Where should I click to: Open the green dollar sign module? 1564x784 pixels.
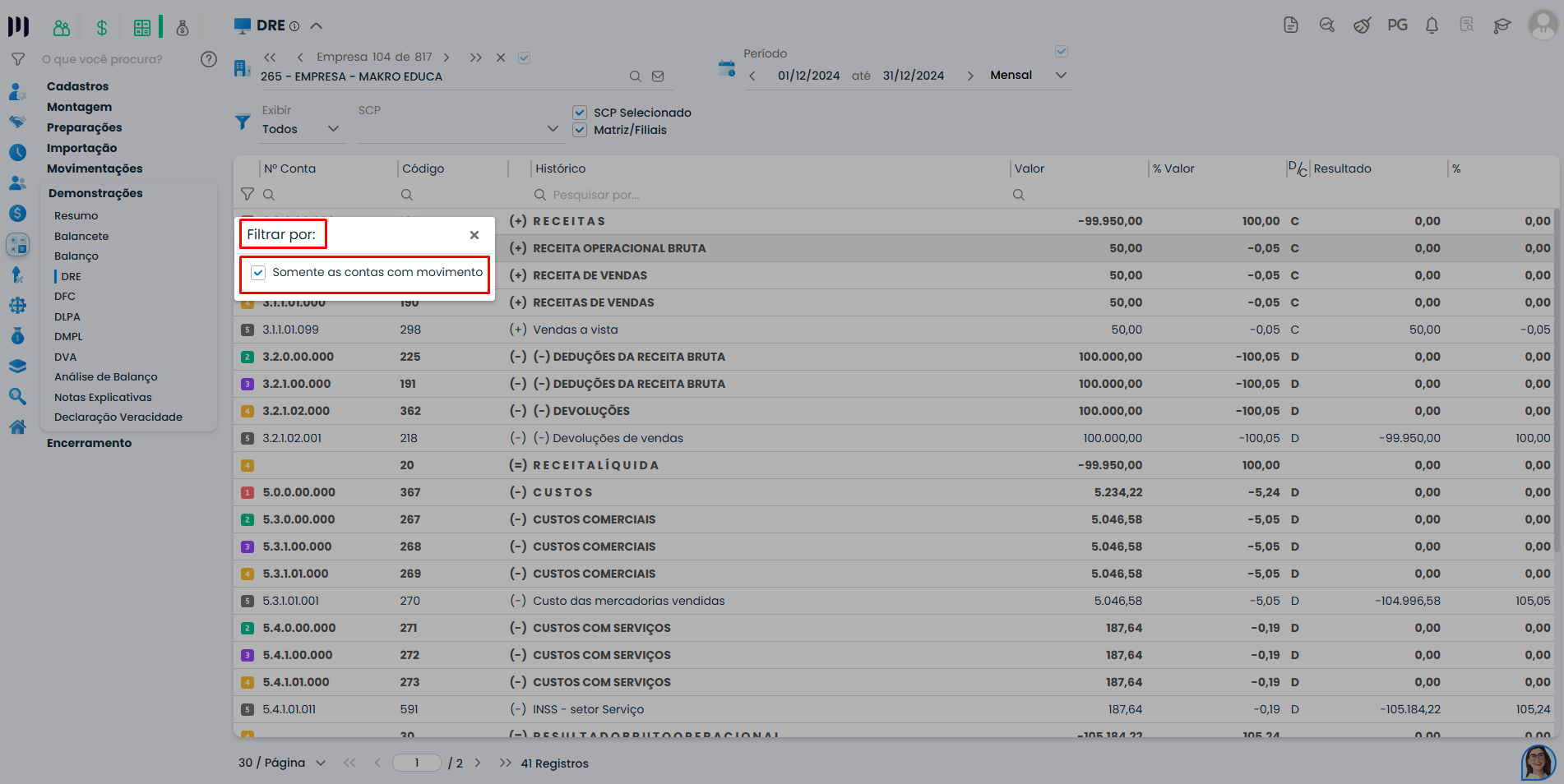tap(102, 28)
